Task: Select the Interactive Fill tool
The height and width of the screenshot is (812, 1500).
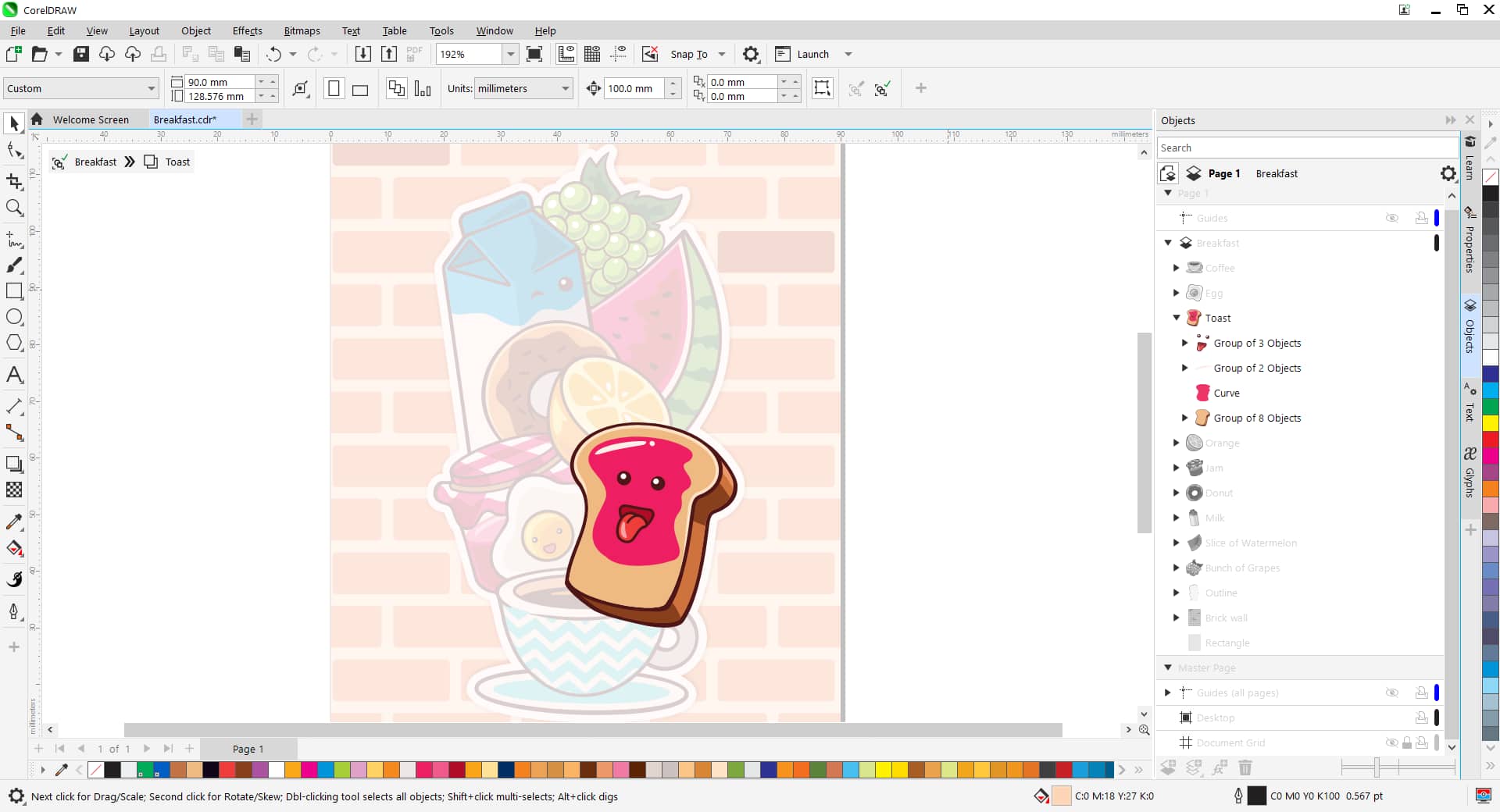Action: pos(14,548)
